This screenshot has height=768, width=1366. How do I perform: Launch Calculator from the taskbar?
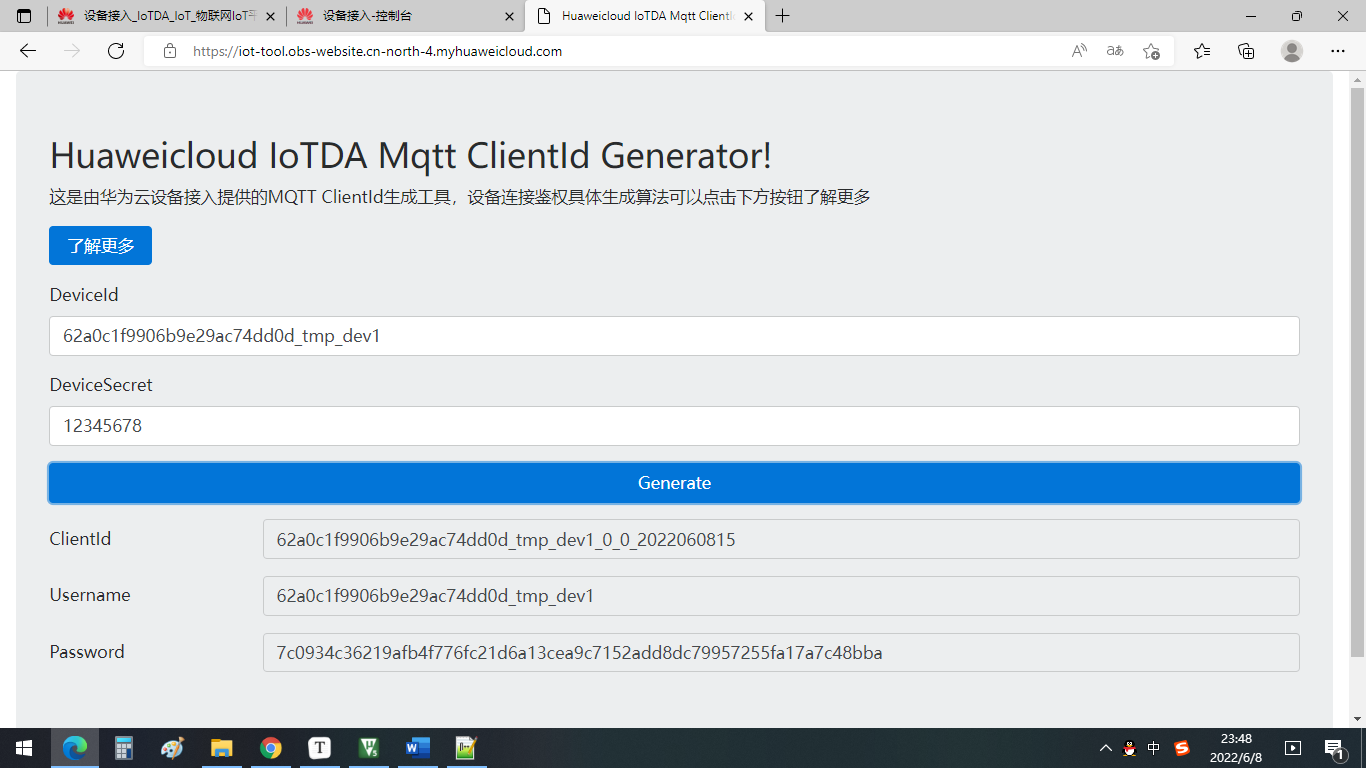coord(124,748)
